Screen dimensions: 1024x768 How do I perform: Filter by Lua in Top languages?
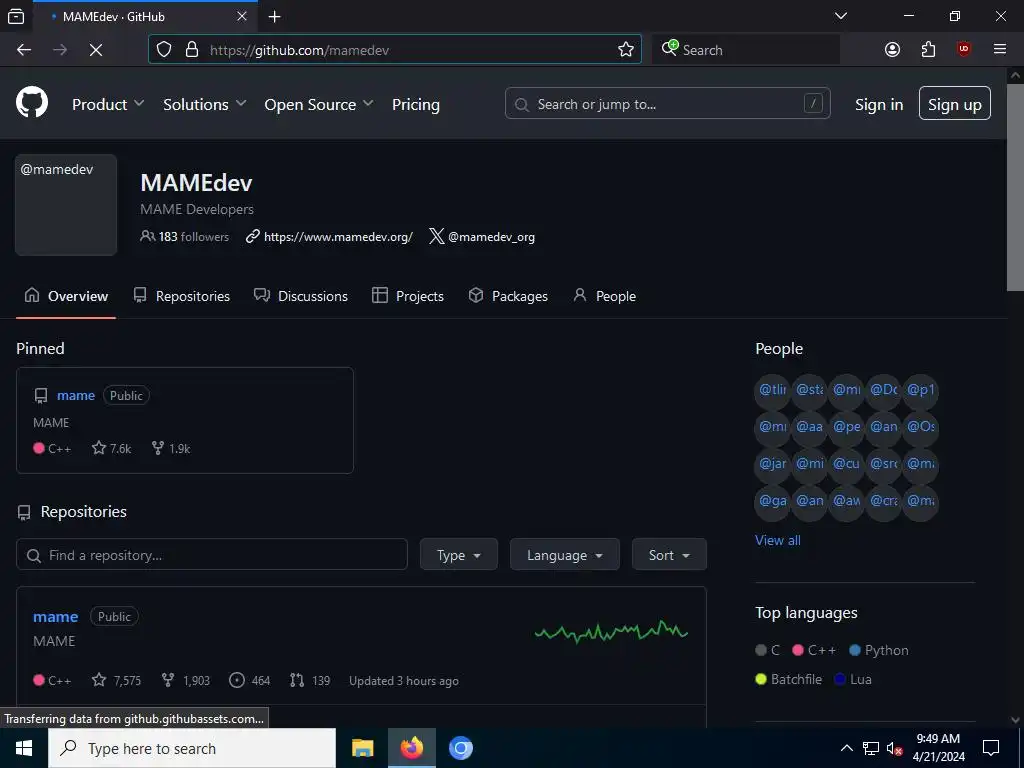pyautogui.click(x=853, y=679)
